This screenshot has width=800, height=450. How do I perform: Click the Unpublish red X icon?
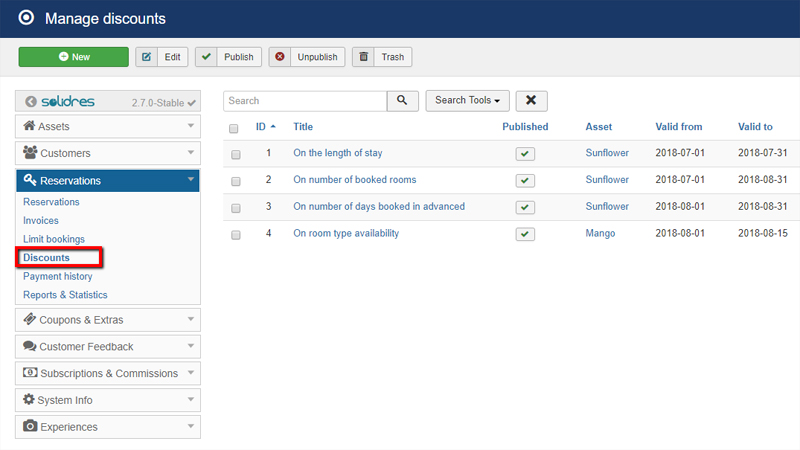pyautogui.click(x=280, y=57)
